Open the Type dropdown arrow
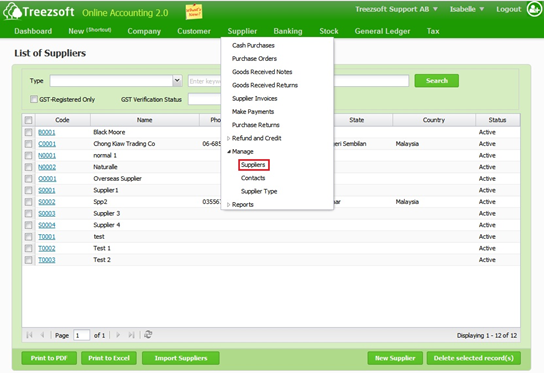 point(177,80)
